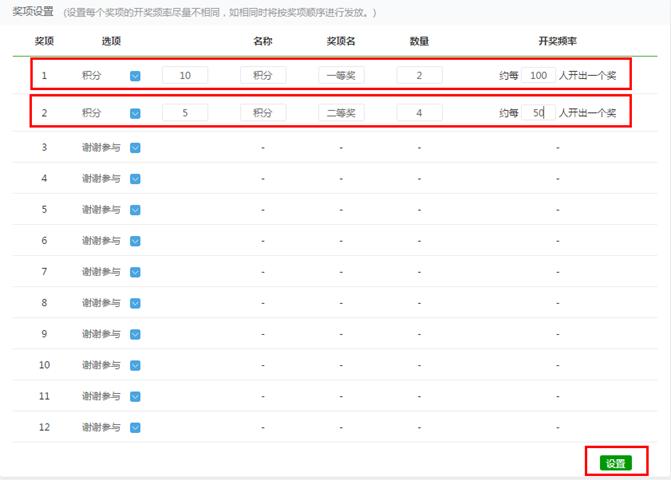Edit the 一等奖 prize name field
671x480 pixels.
(x=341, y=76)
